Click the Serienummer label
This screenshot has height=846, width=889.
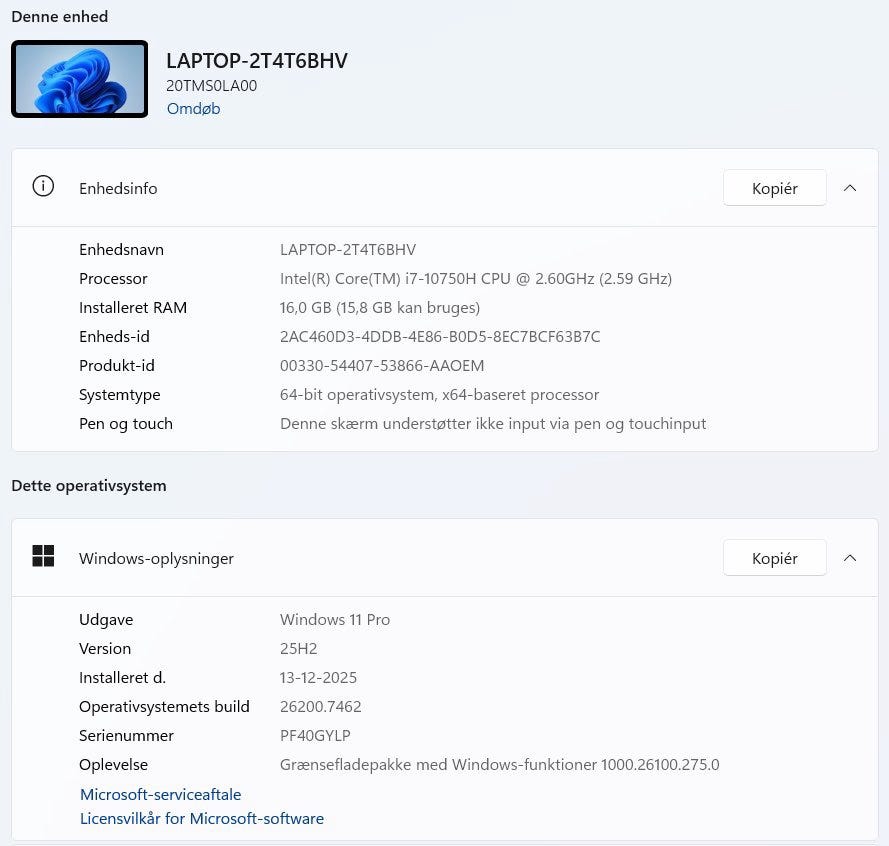(x=126, y=735)
